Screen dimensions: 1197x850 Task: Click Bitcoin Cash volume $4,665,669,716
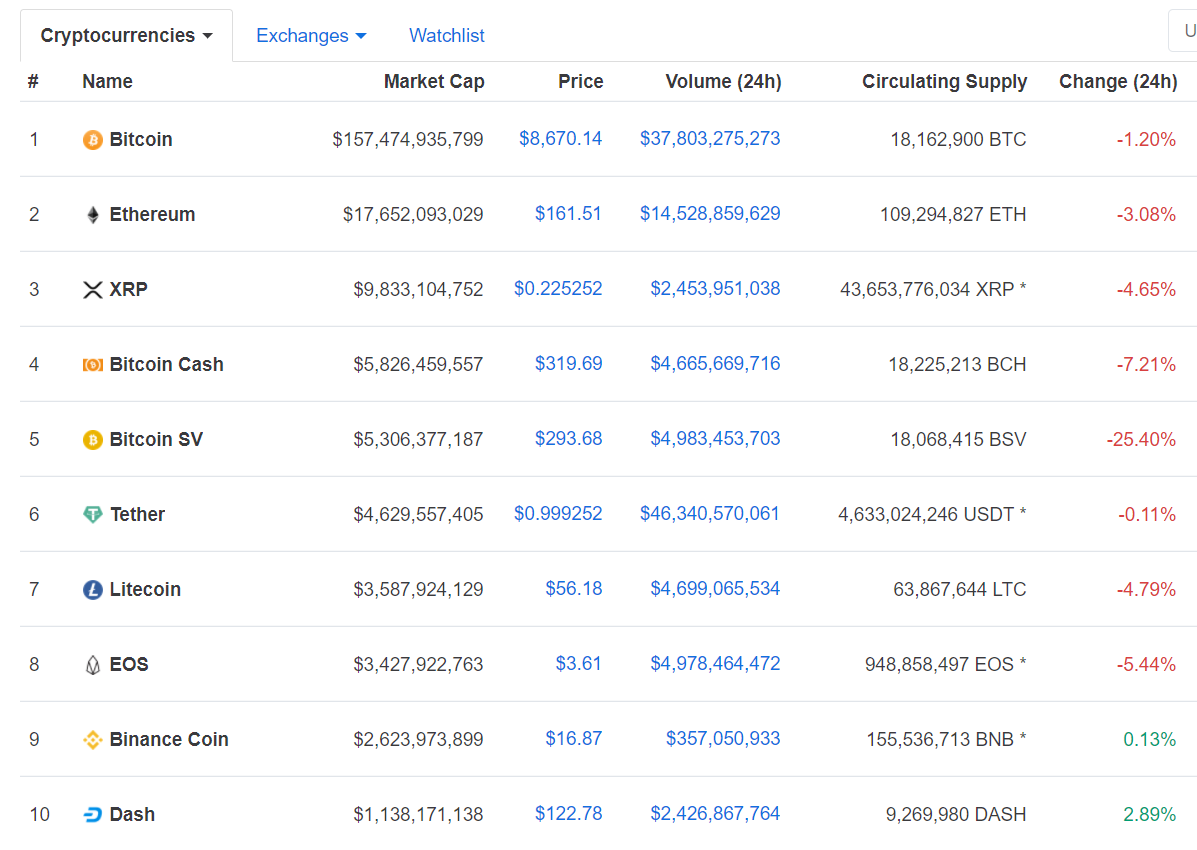715,364
